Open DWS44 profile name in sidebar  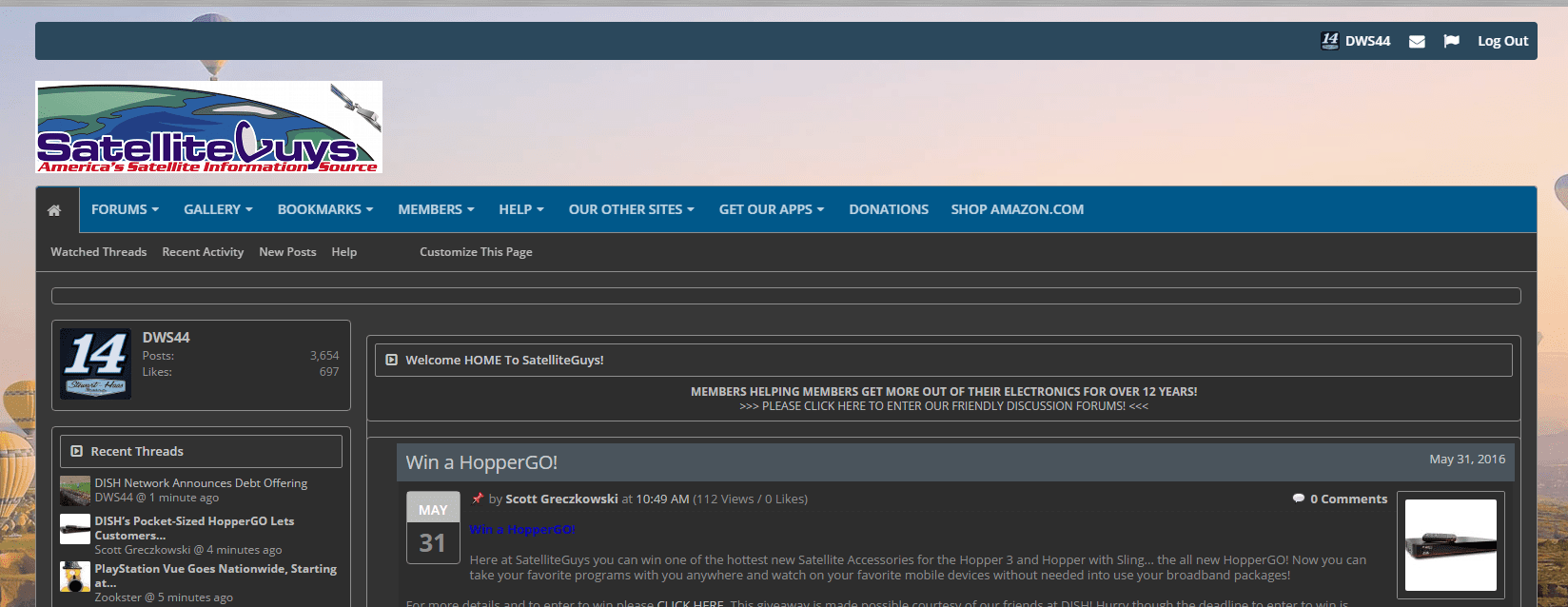[166, 337]
